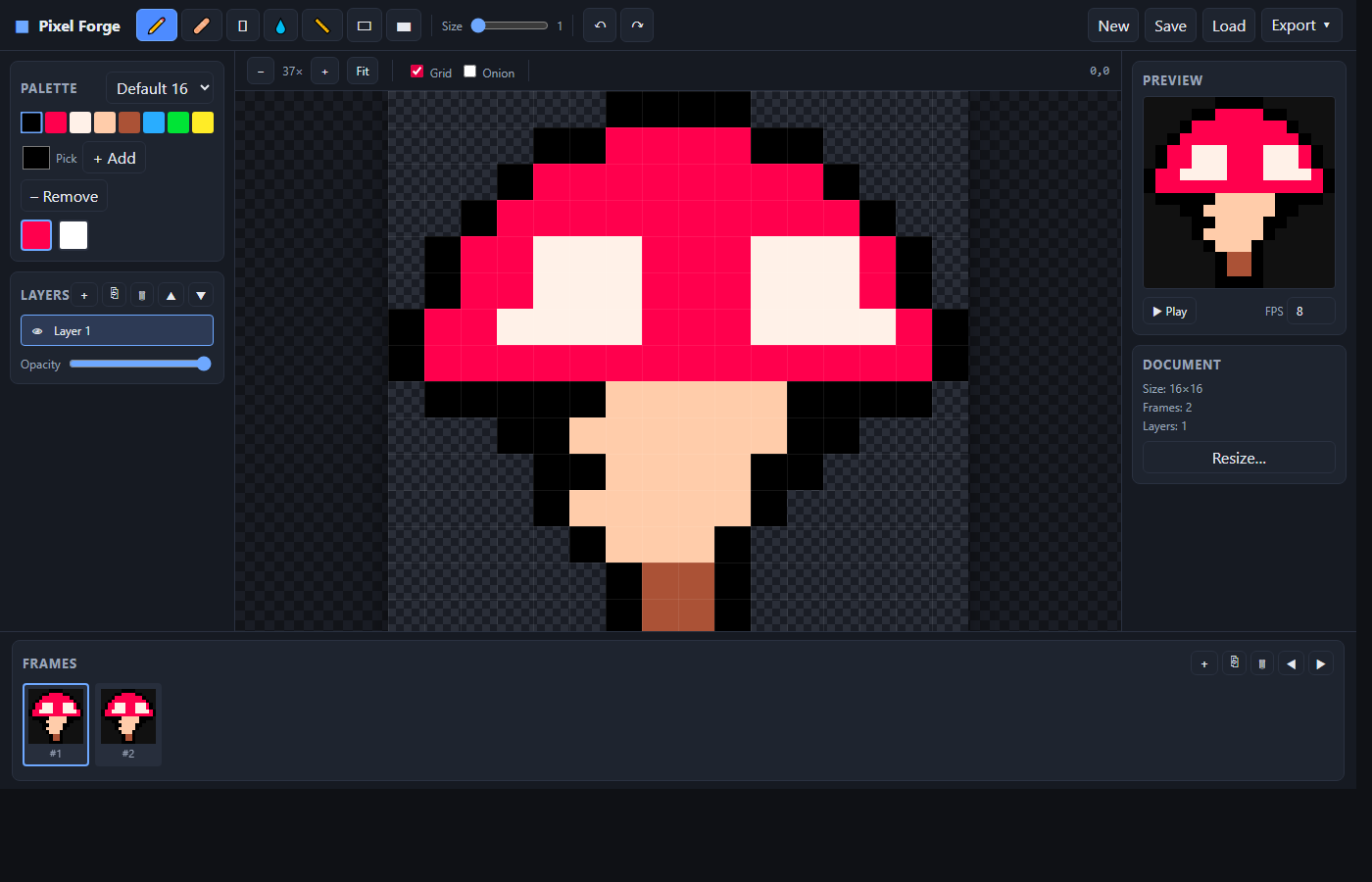Open the Default 16 palette dropdown

(x=160, y=88)
